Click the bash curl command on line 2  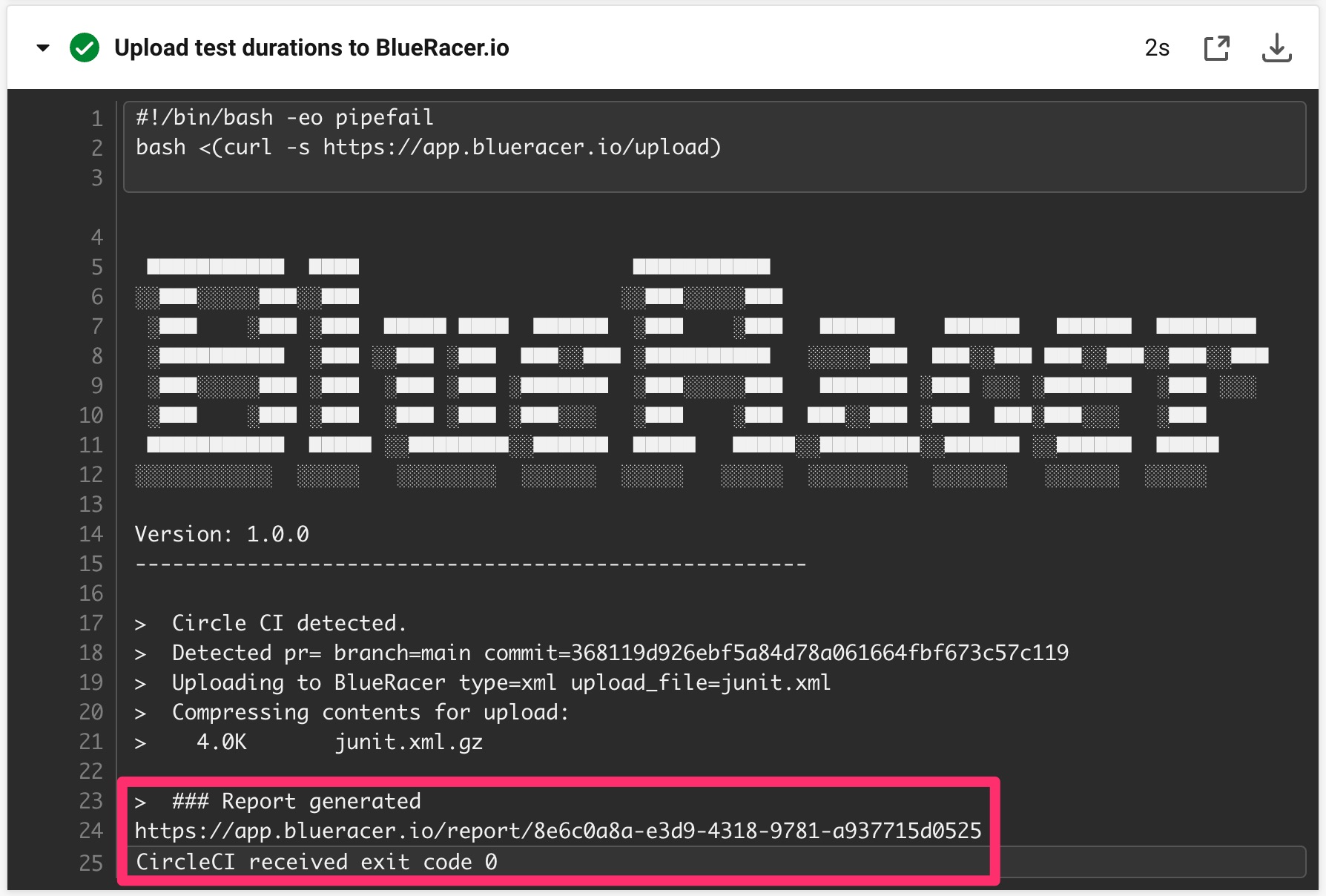(427, 147)
